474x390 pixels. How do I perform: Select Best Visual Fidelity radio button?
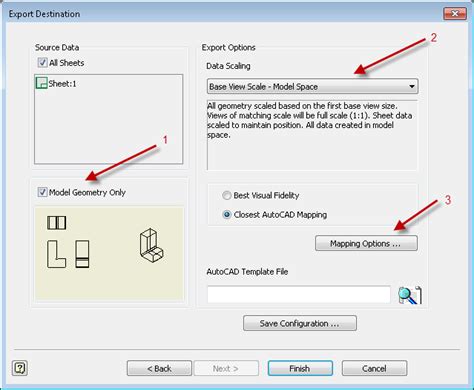pyautogui.click(x=227, y=195)
